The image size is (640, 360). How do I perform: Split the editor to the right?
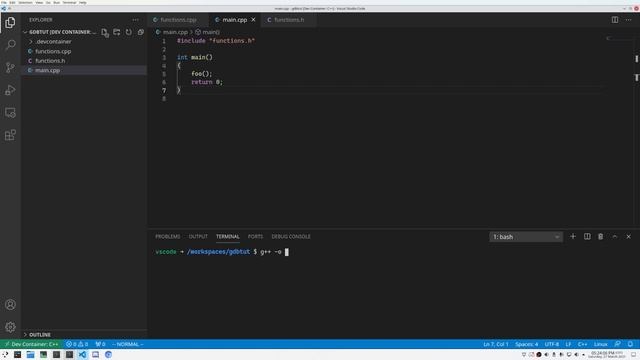point(615,20)
